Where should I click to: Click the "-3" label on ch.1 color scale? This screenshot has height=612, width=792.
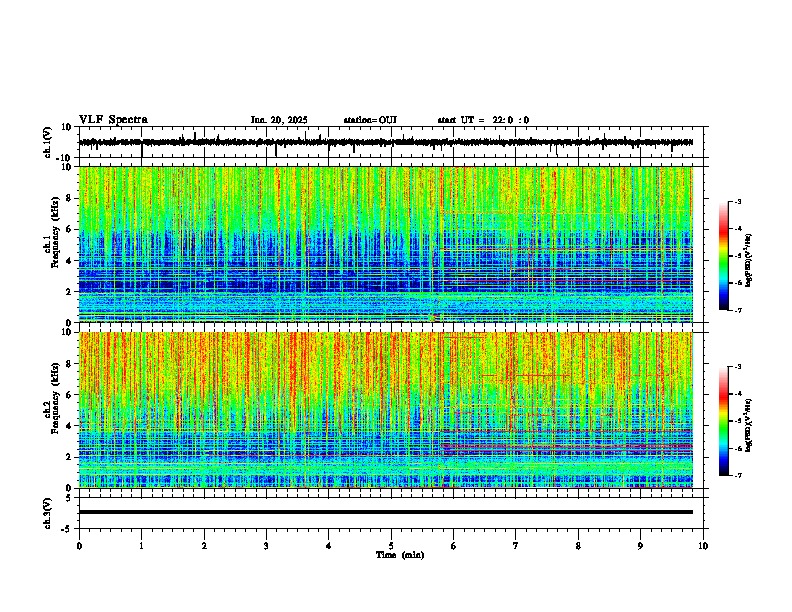point(738,202)
